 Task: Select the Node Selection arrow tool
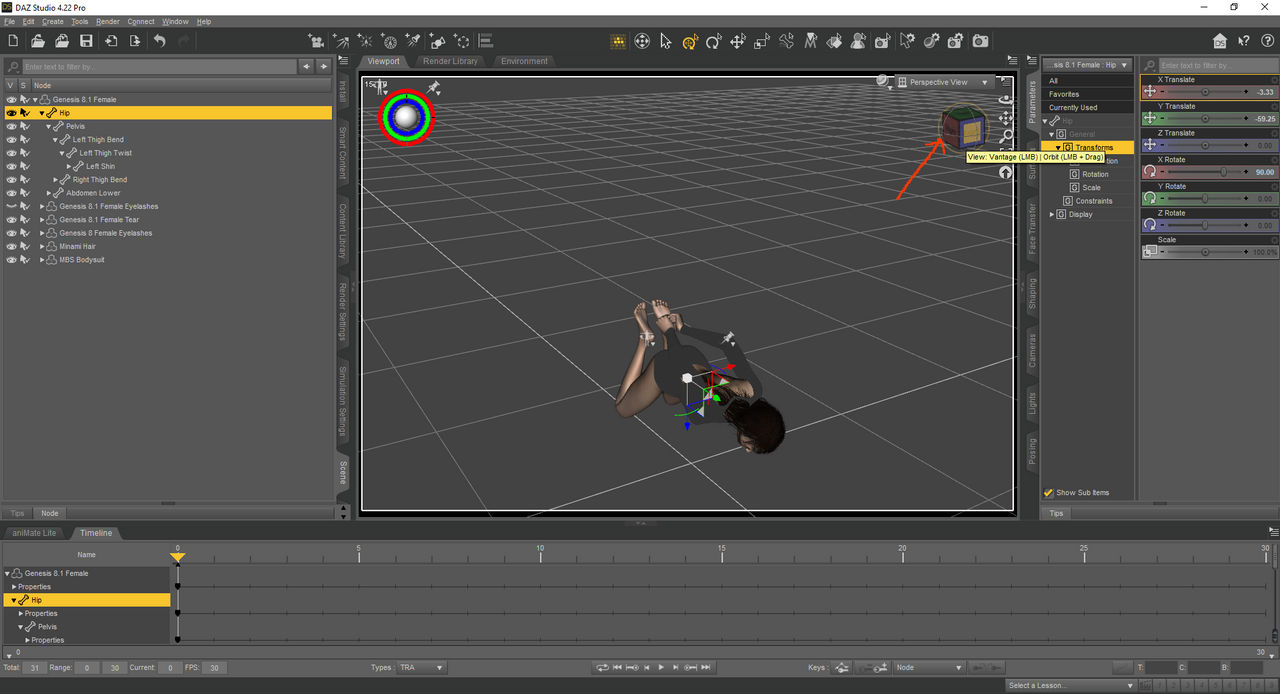(x=666, y=41)
